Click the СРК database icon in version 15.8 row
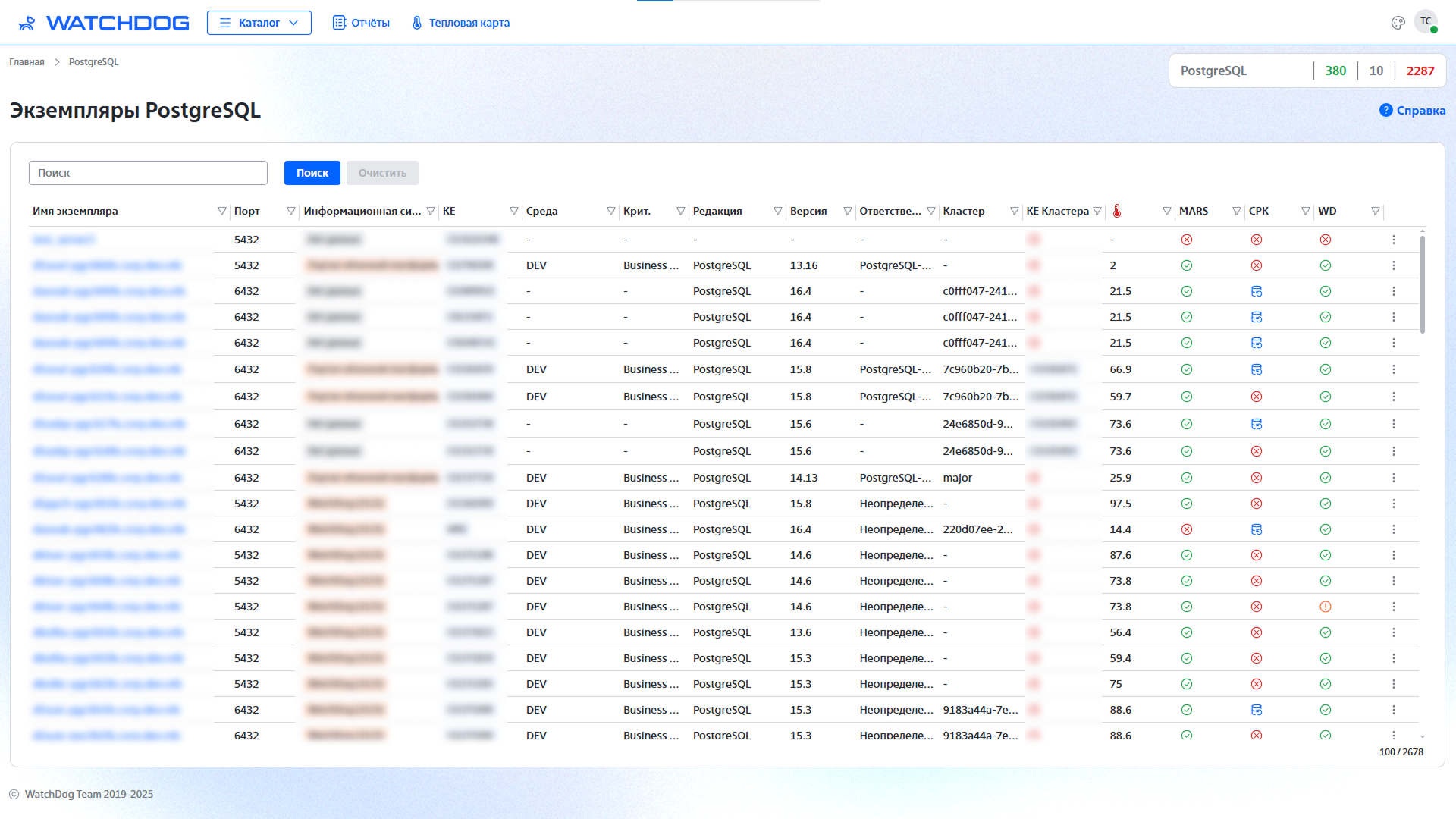Viewport: 1456px width, 819px height. point(1256,369)
